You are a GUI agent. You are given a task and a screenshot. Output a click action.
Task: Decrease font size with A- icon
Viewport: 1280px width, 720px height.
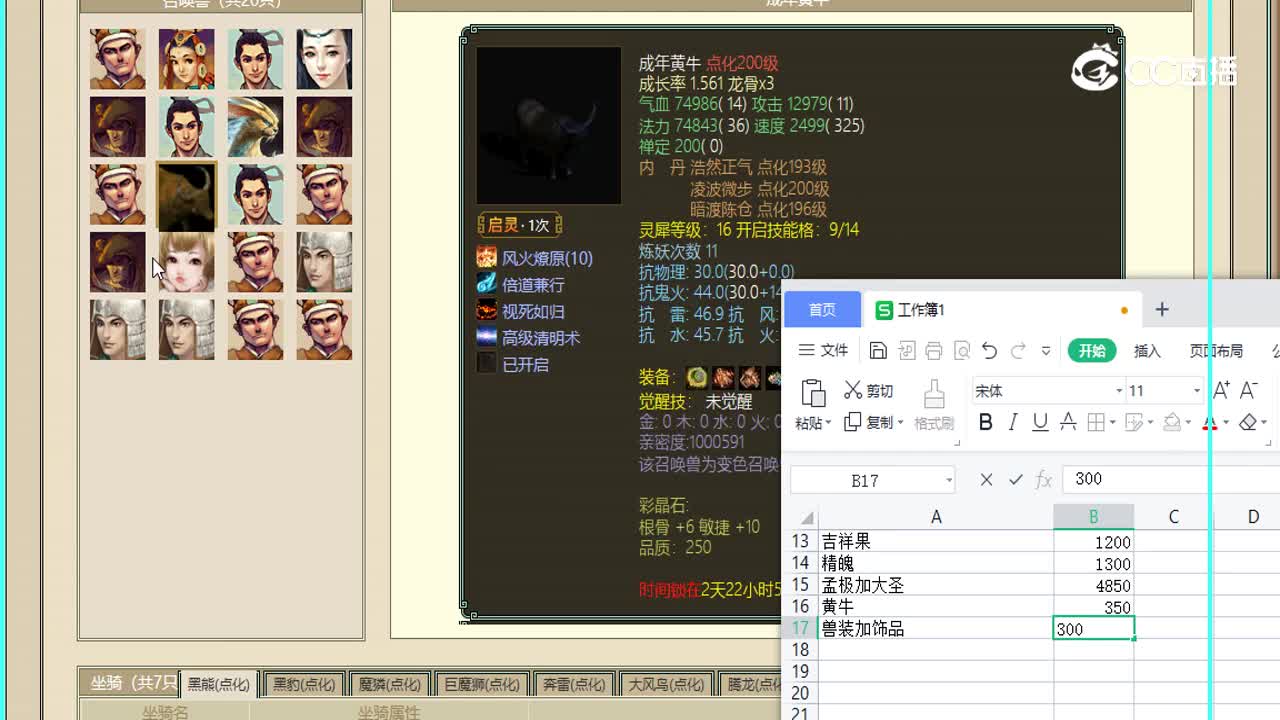1248,390
